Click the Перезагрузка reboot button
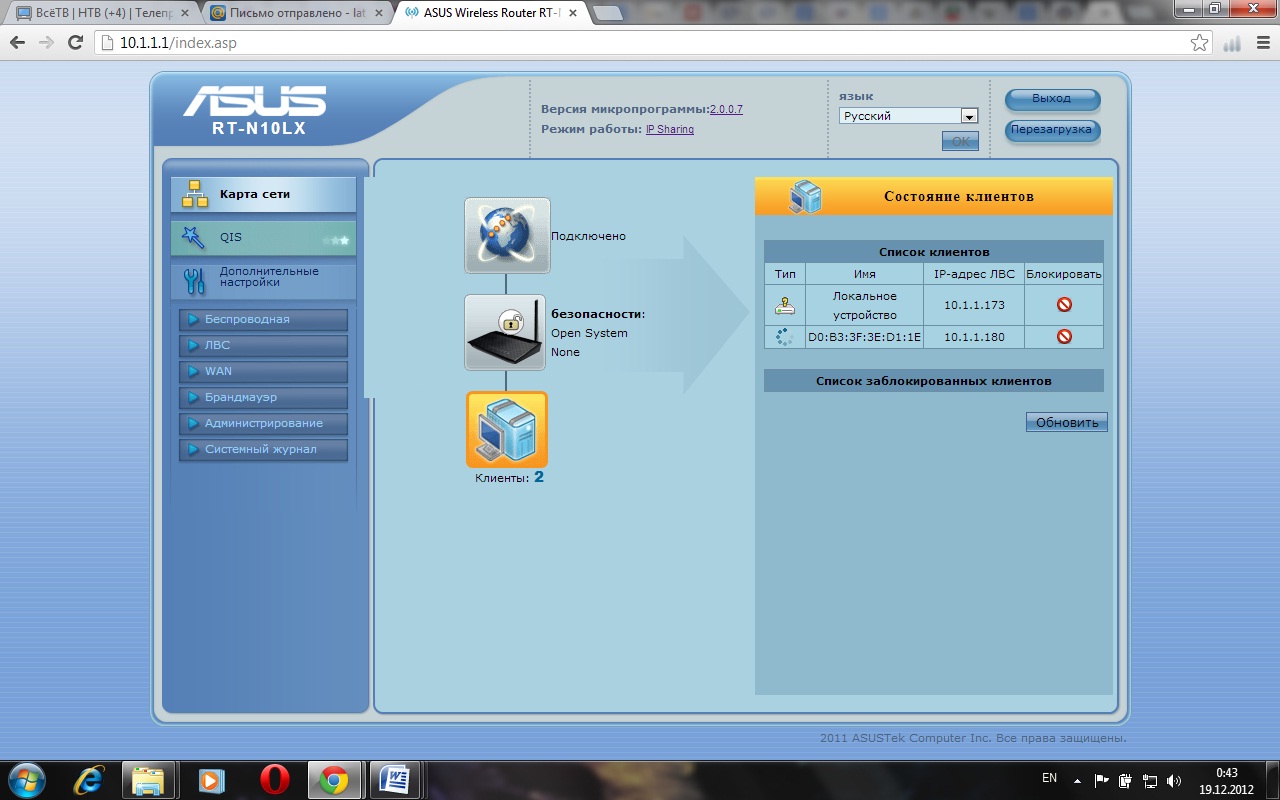Image resolution: width=1280 pixels, height=800 pixels. click(1052, 130)
